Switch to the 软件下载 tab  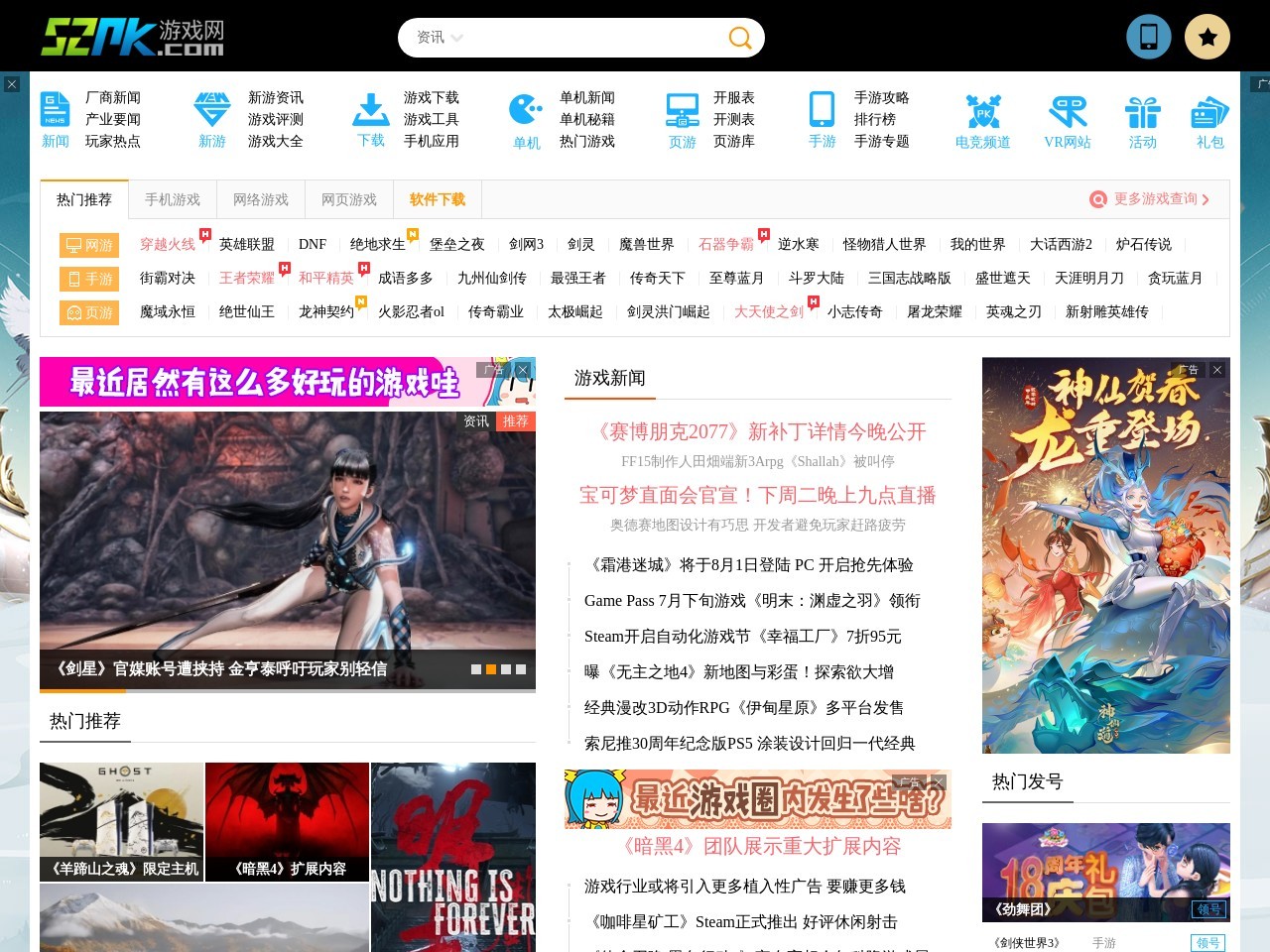pyautogui.click(x=437, y=199)
